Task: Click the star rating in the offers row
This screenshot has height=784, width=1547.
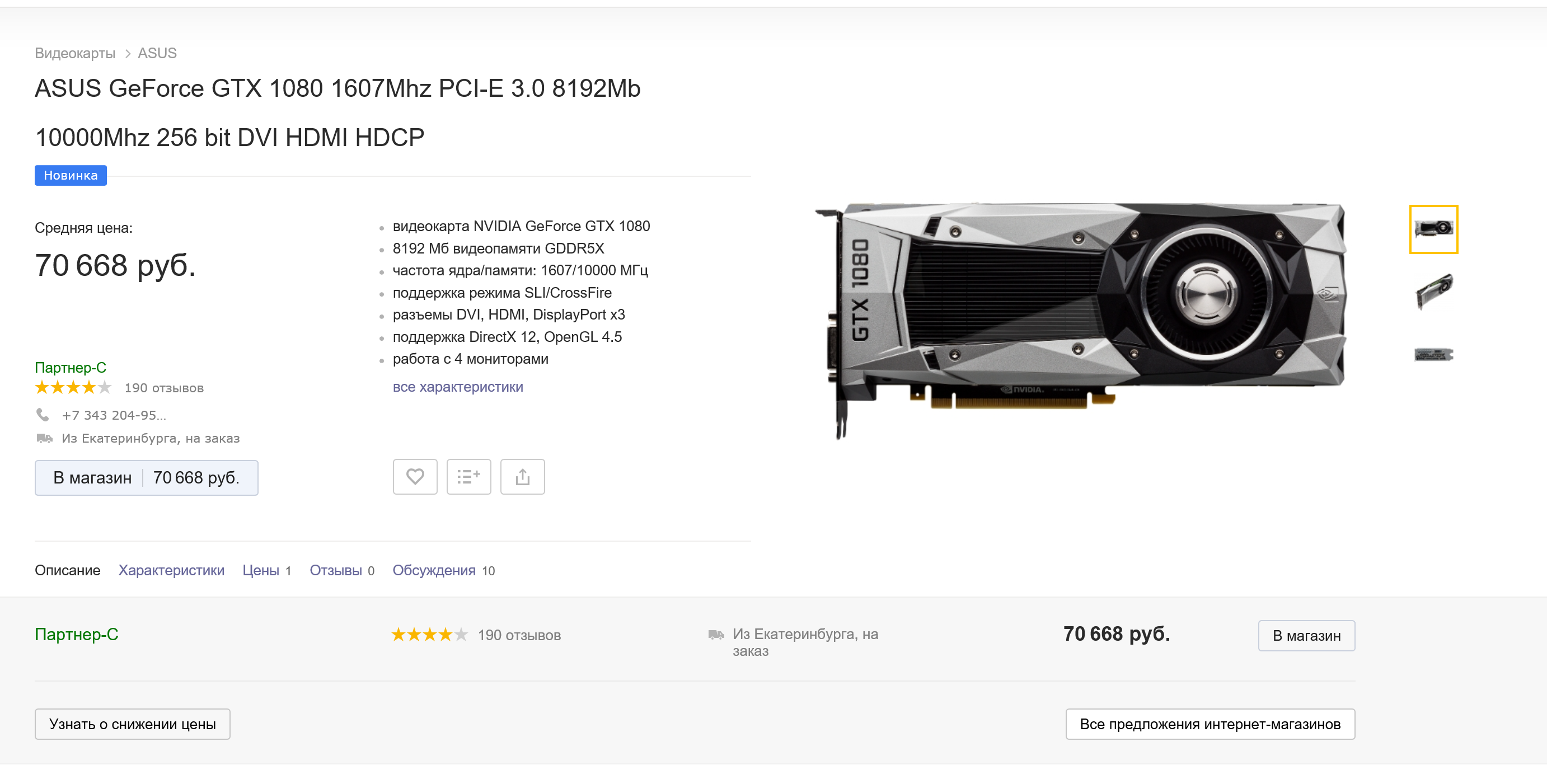Action: pos(429,635)
